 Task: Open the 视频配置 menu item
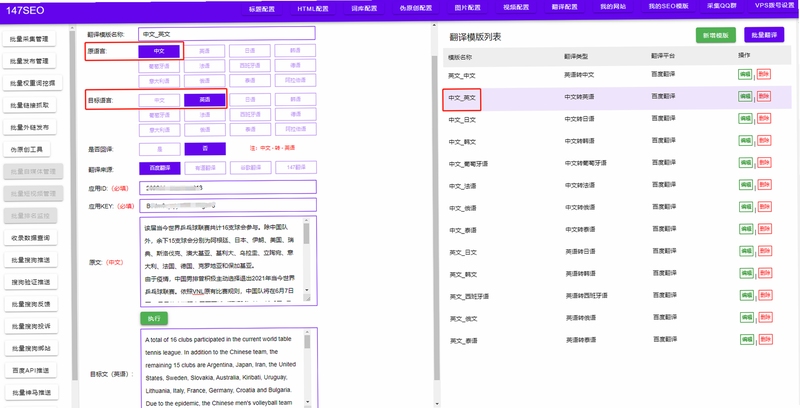coord(516,8)
